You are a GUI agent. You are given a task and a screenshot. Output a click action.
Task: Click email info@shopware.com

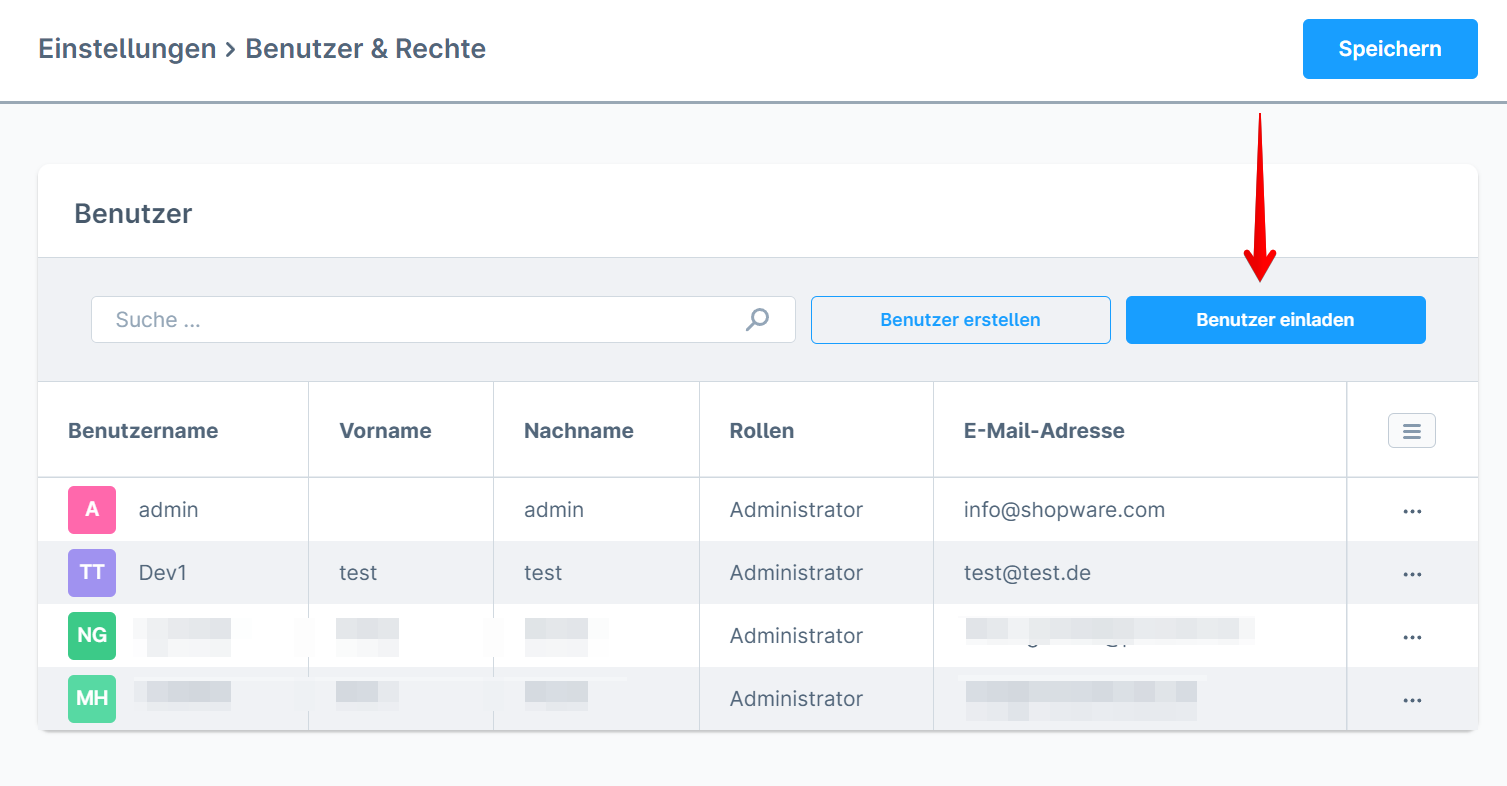click(1065, 510)
